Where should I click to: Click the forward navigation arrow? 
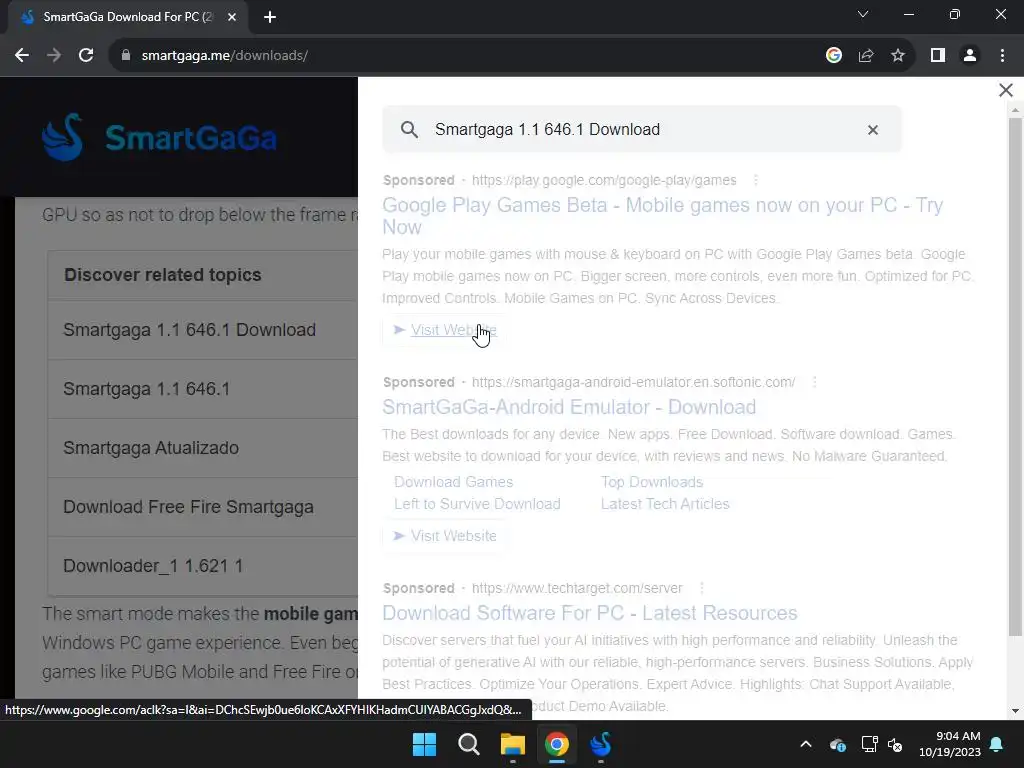54,56
